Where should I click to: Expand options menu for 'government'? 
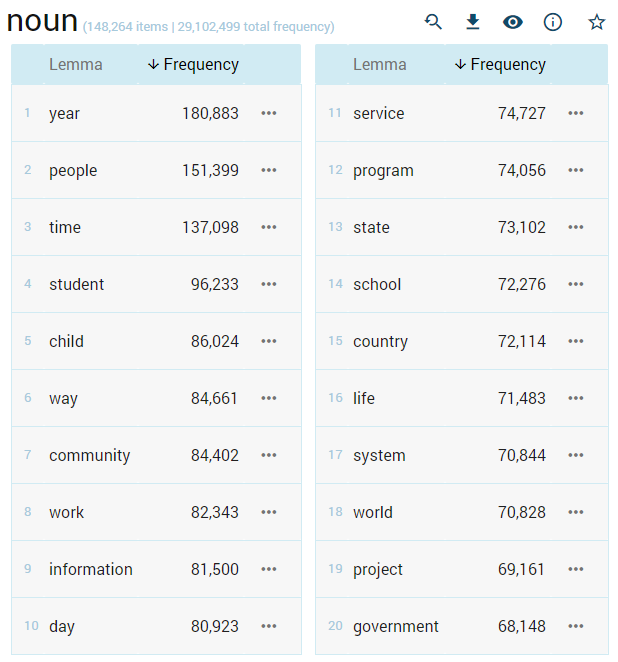[576, 627]
